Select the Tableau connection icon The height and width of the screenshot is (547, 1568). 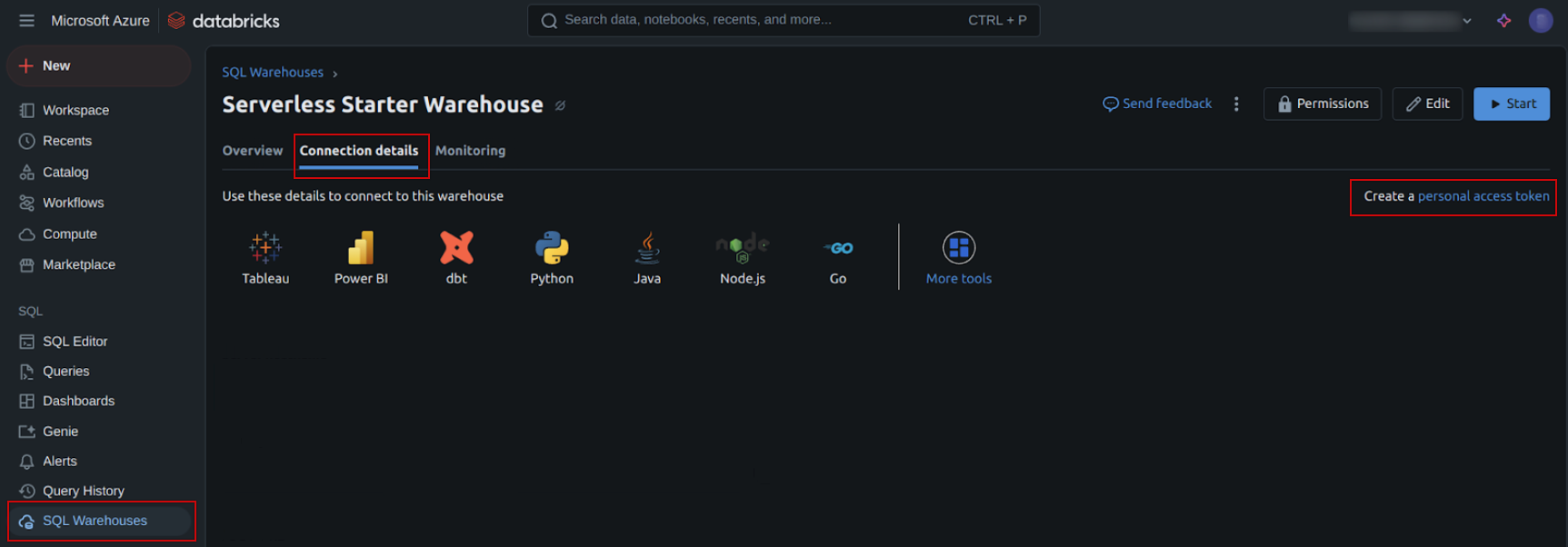(265, 247)
